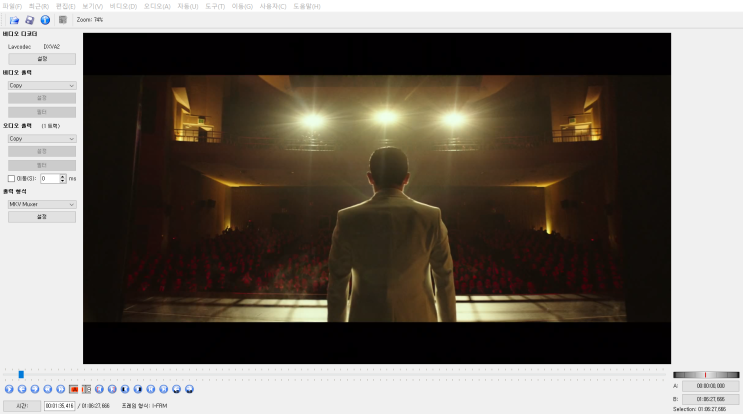Open the audio output Copy dropdown
Image resolution: width=743 pixels, height=414 pixels.
pyautogui.click(x=42, y=139)
